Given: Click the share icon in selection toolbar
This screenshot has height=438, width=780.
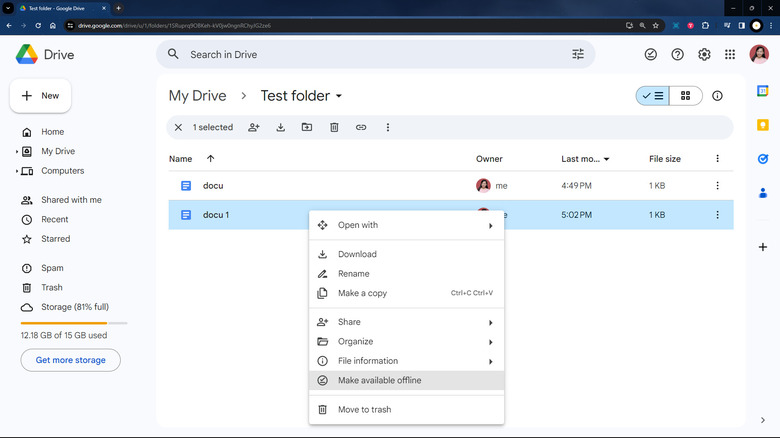Looking at the screenshot, I should (254, 127).
